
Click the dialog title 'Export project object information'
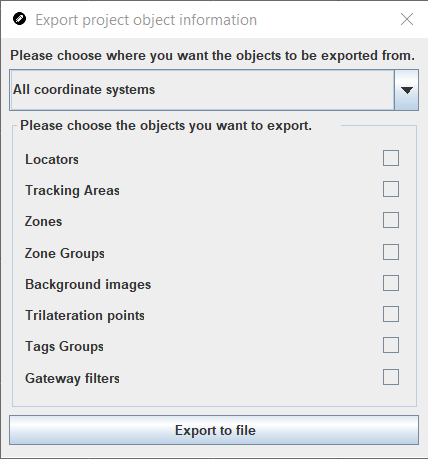[146, 20]
